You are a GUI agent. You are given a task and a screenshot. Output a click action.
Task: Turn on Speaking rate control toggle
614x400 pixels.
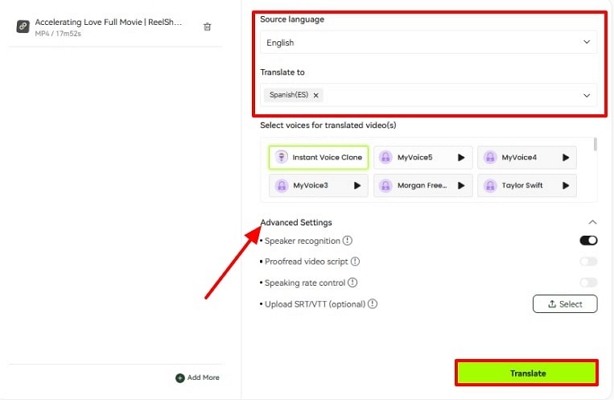coord(589,282)
